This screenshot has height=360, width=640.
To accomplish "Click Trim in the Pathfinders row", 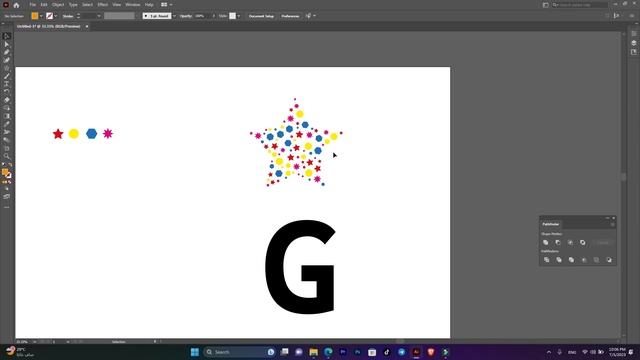I will point(559,260).
